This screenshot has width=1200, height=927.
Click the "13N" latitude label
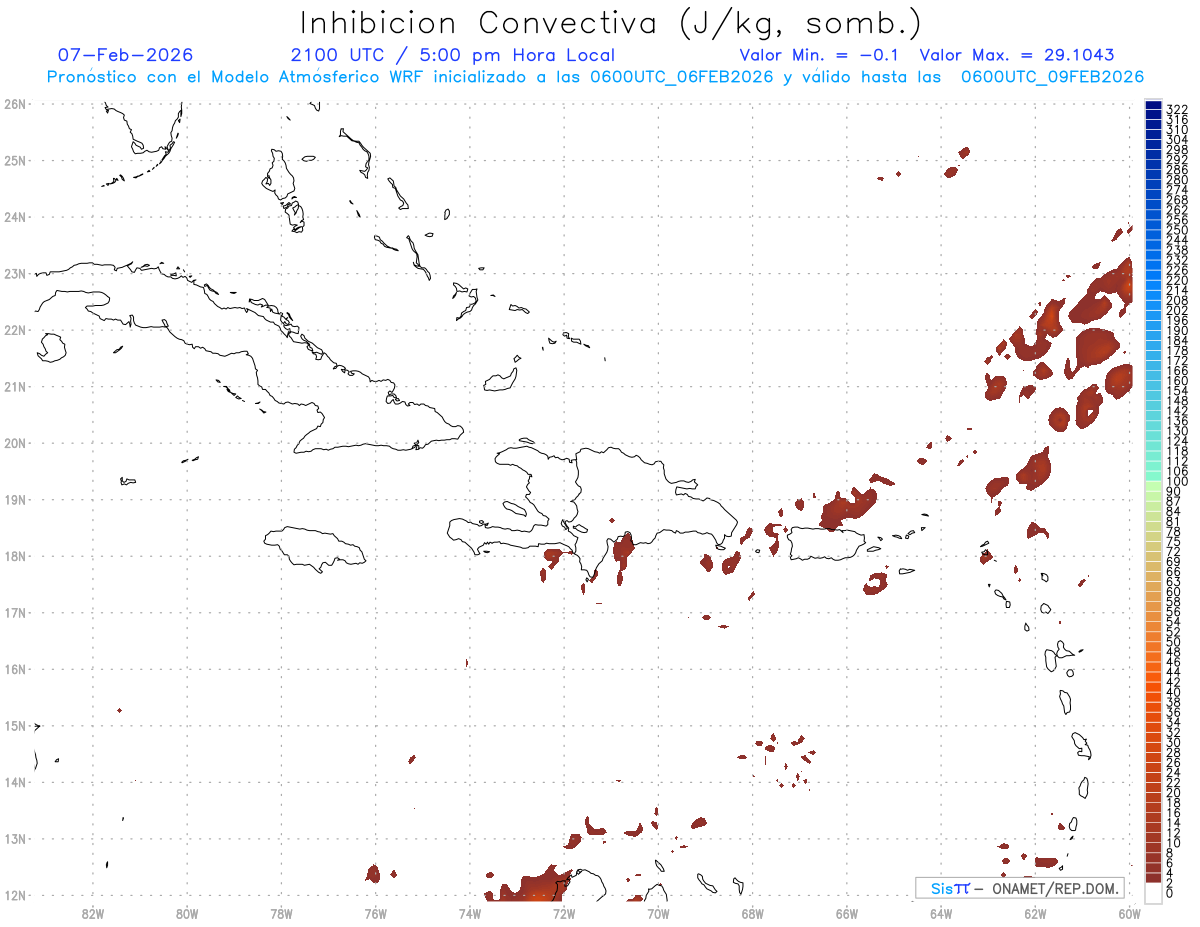point(15,839)
